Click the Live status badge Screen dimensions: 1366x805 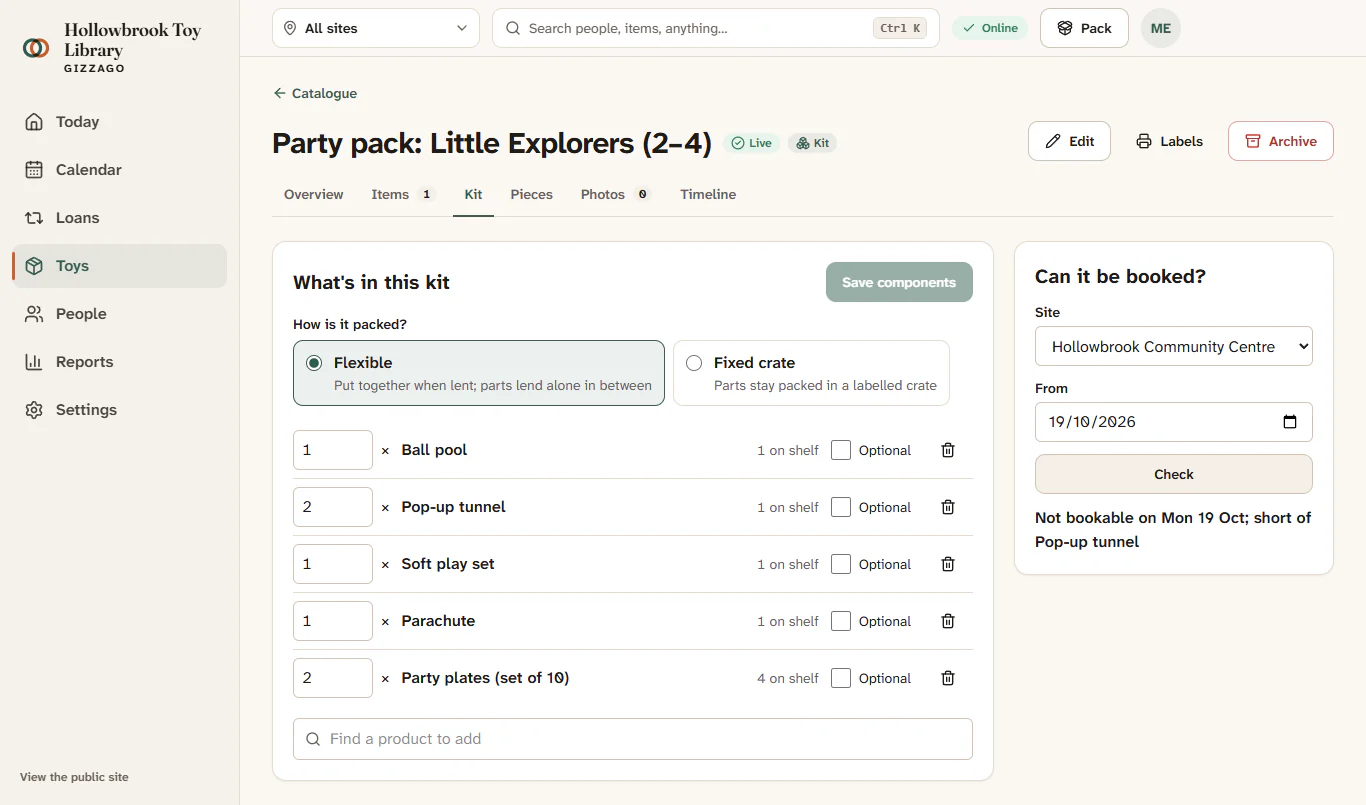tap(751, 143)
